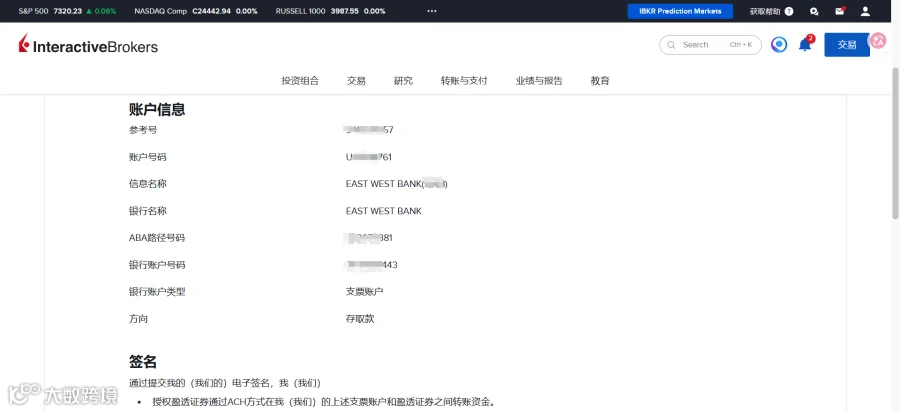Screen dimensions: 900x412
Task: Select the 存取款 value
Action: tap(360, 319)
